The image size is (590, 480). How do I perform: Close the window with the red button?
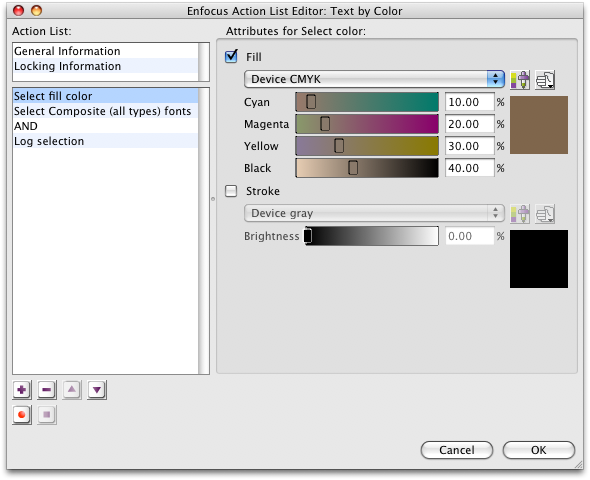18,11
